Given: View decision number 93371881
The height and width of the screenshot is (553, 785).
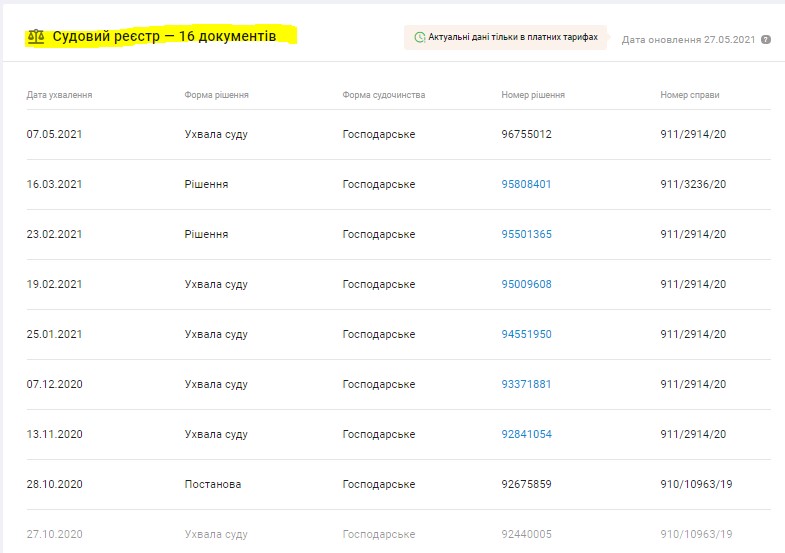Looking at the screenshot, I should point(526,384).
